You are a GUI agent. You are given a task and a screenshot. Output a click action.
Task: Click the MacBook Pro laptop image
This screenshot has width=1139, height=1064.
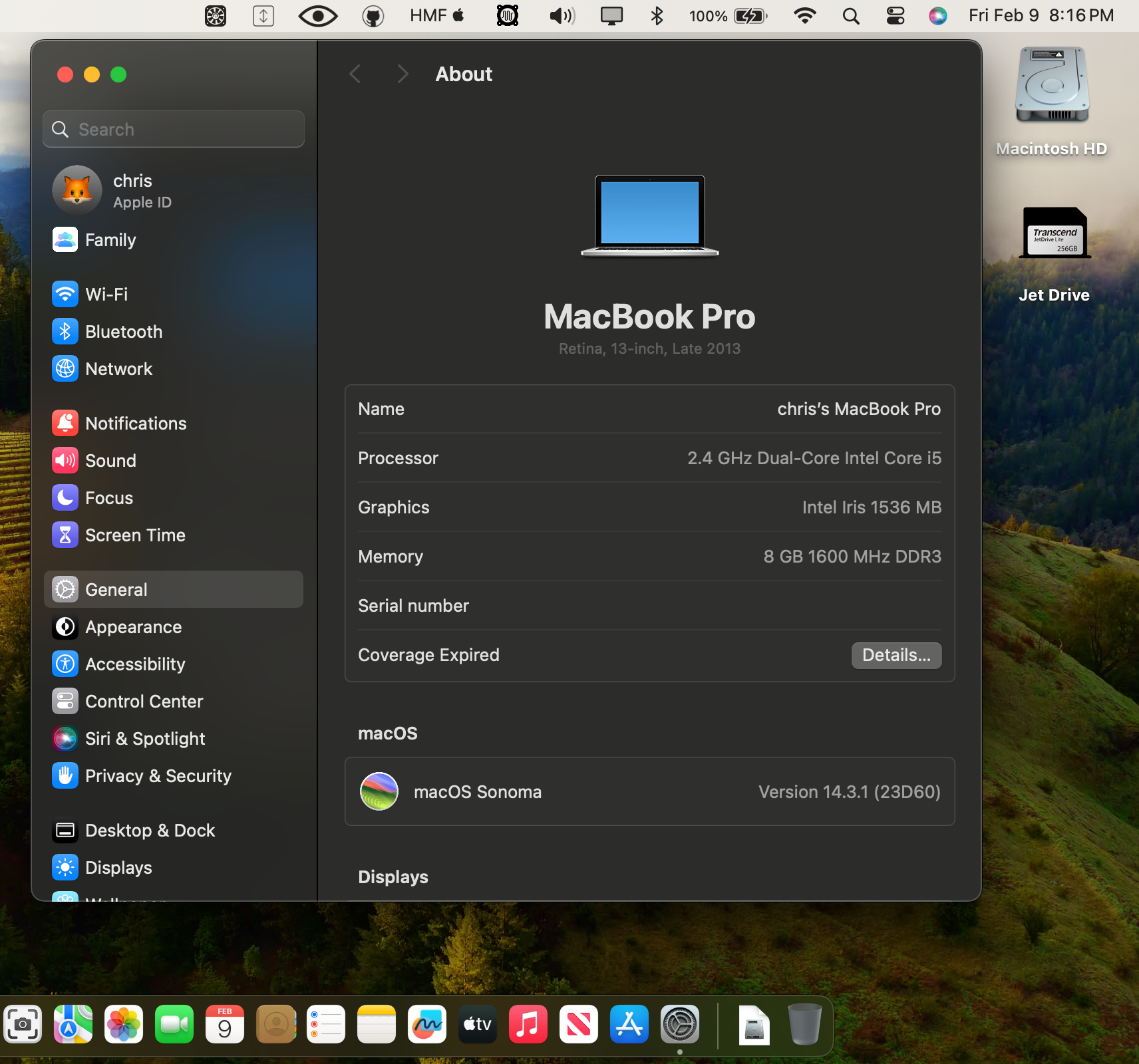(x=650, y=215)
